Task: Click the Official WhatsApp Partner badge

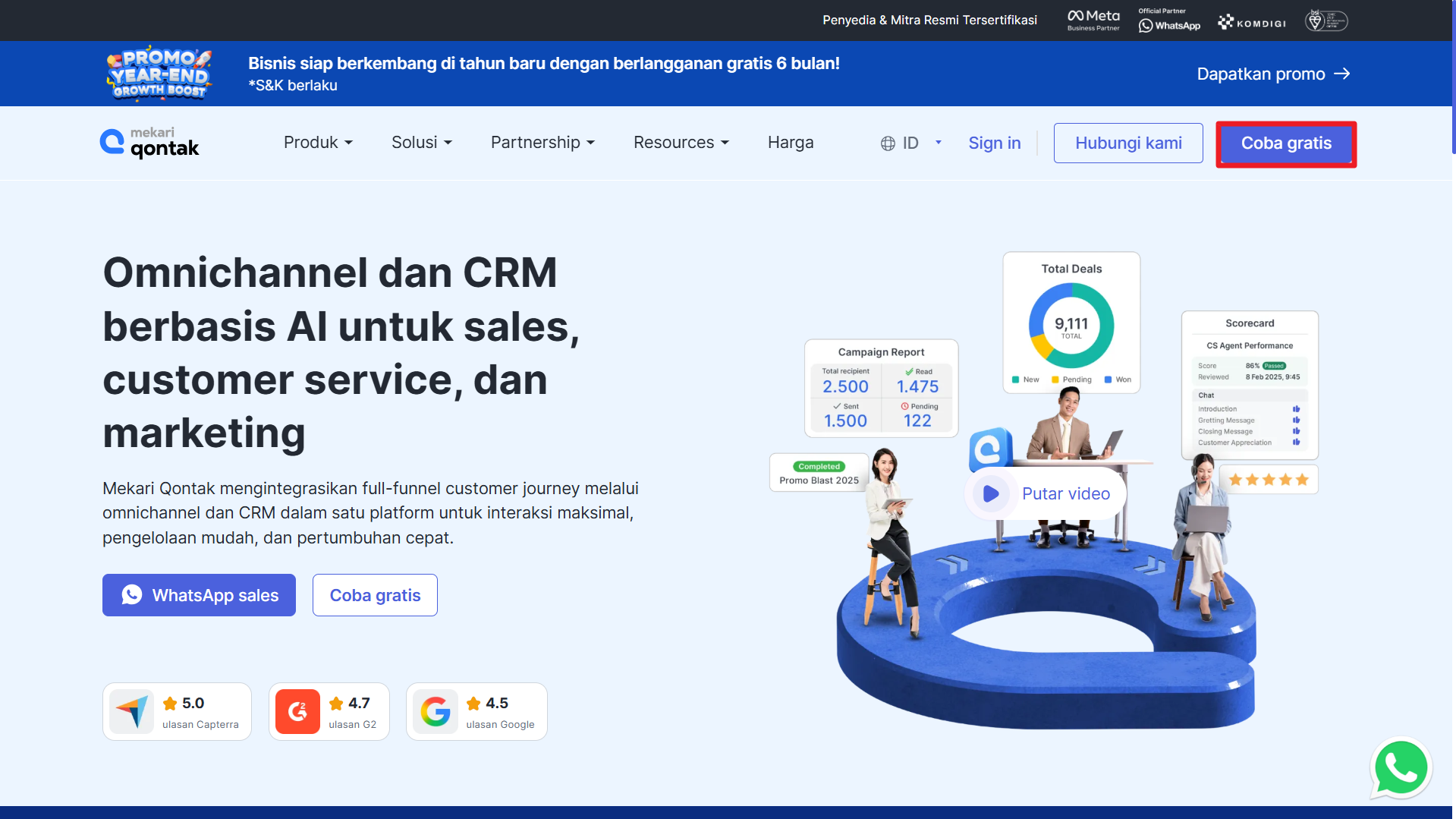Action: coord(1168,20)
